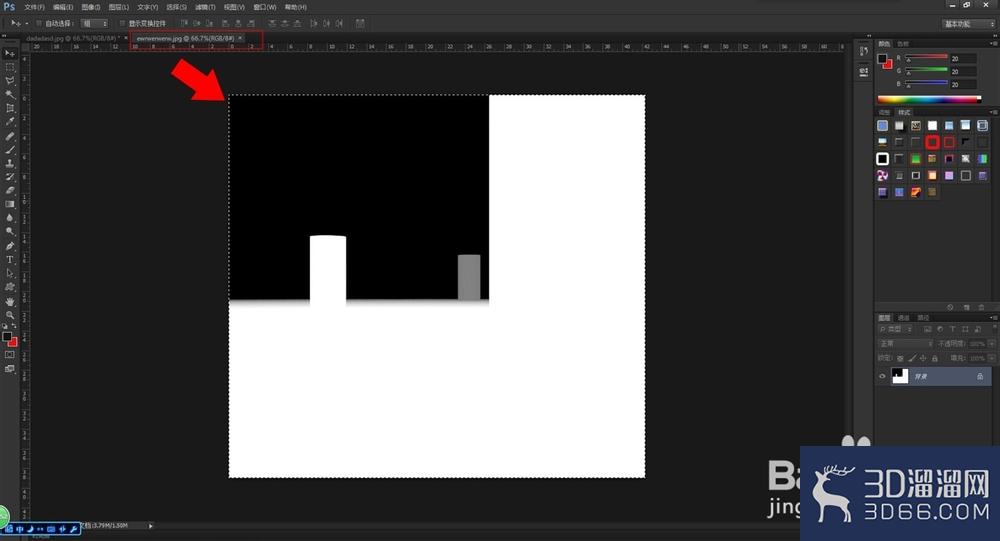Select the Pen tool

[10, 246]
